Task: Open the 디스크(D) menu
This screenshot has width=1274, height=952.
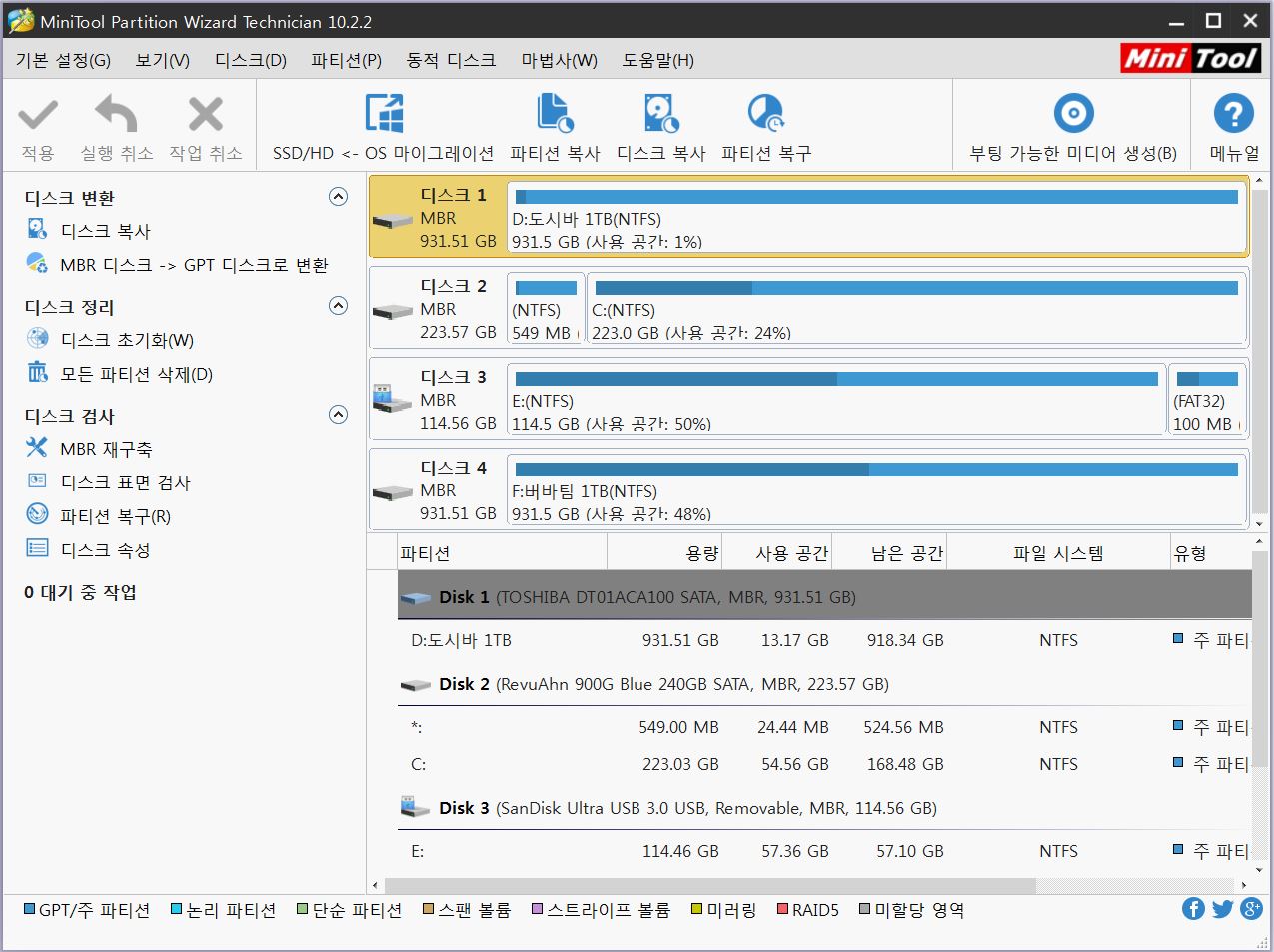Action: [251, 60]
